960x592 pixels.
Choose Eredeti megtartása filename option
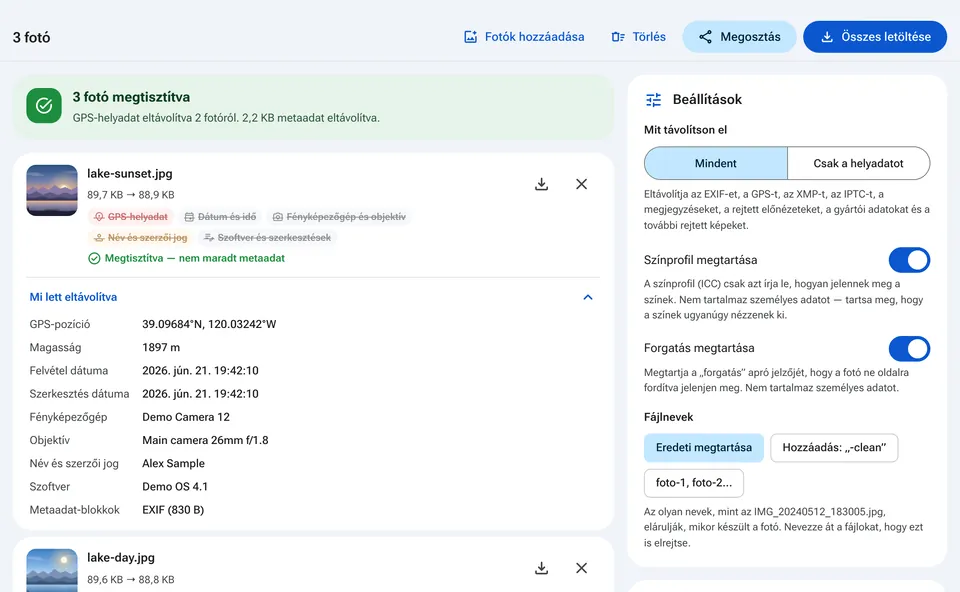coord(703,448)
